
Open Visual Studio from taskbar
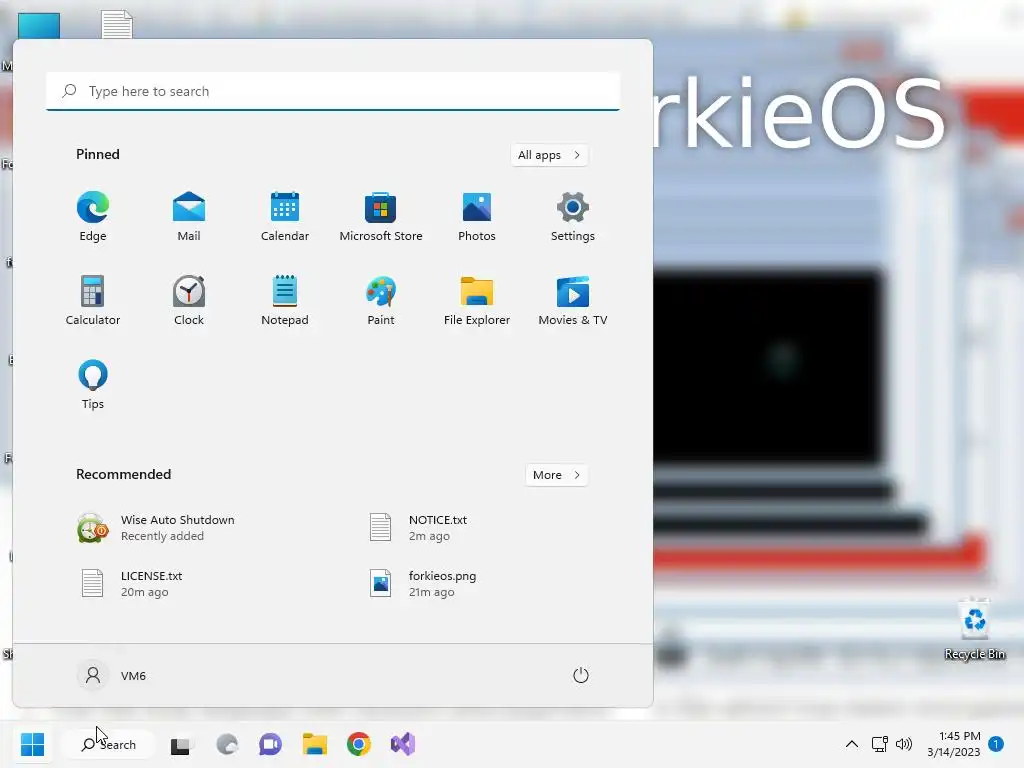coord(402,744)
